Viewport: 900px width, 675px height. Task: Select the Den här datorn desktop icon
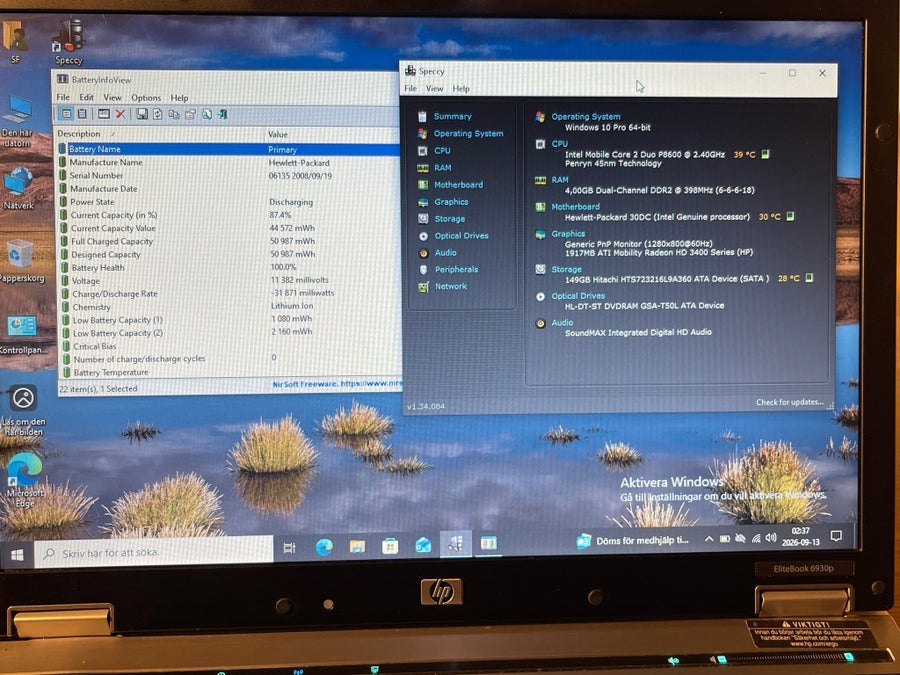[17, 122]
